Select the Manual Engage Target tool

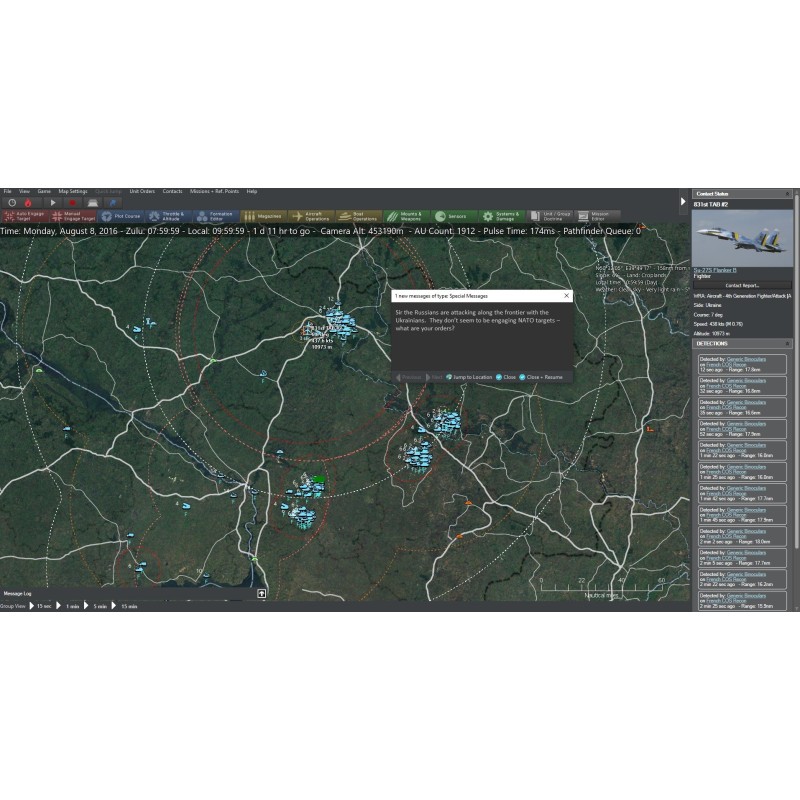click(72, 216)
